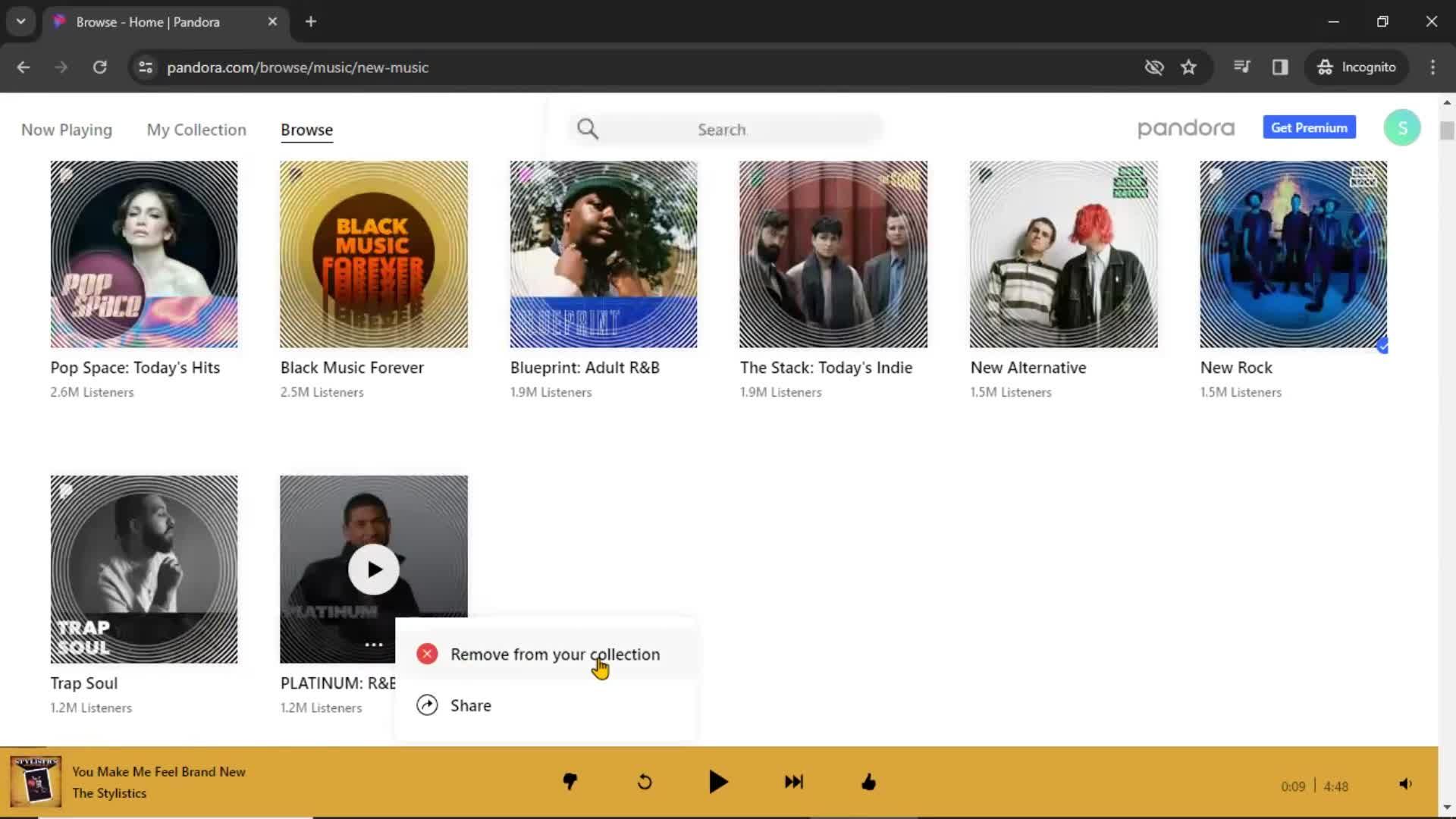Click song title You Make Me Feel Brand New
This screenshot has width=1456, height=819.
tap(159, 771)
